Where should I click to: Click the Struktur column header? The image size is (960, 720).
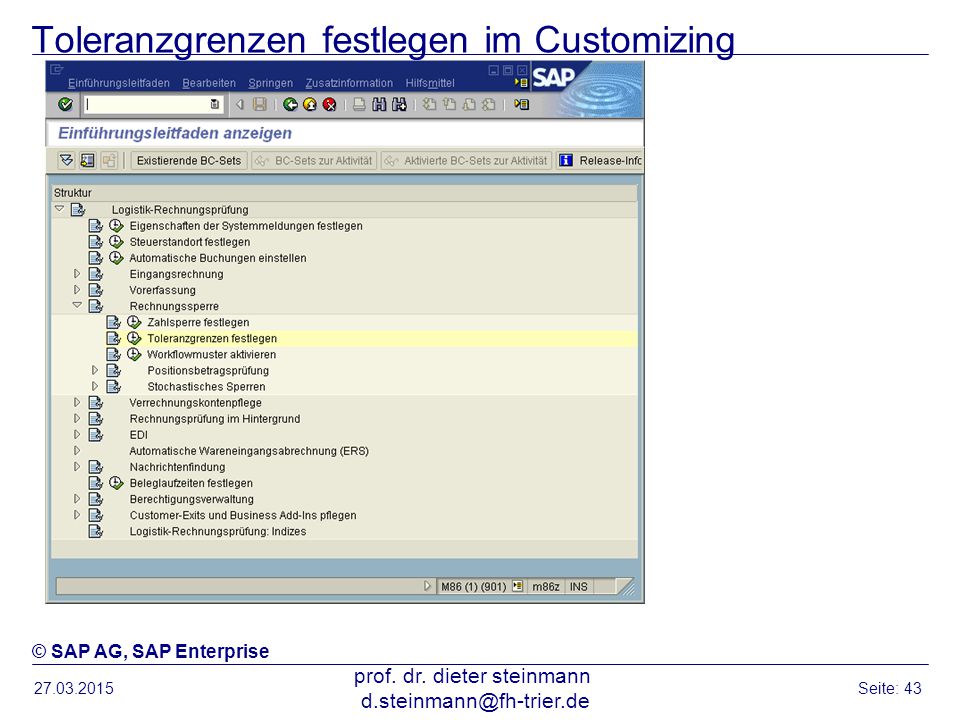pyautogui.click(x=344, y=193)
